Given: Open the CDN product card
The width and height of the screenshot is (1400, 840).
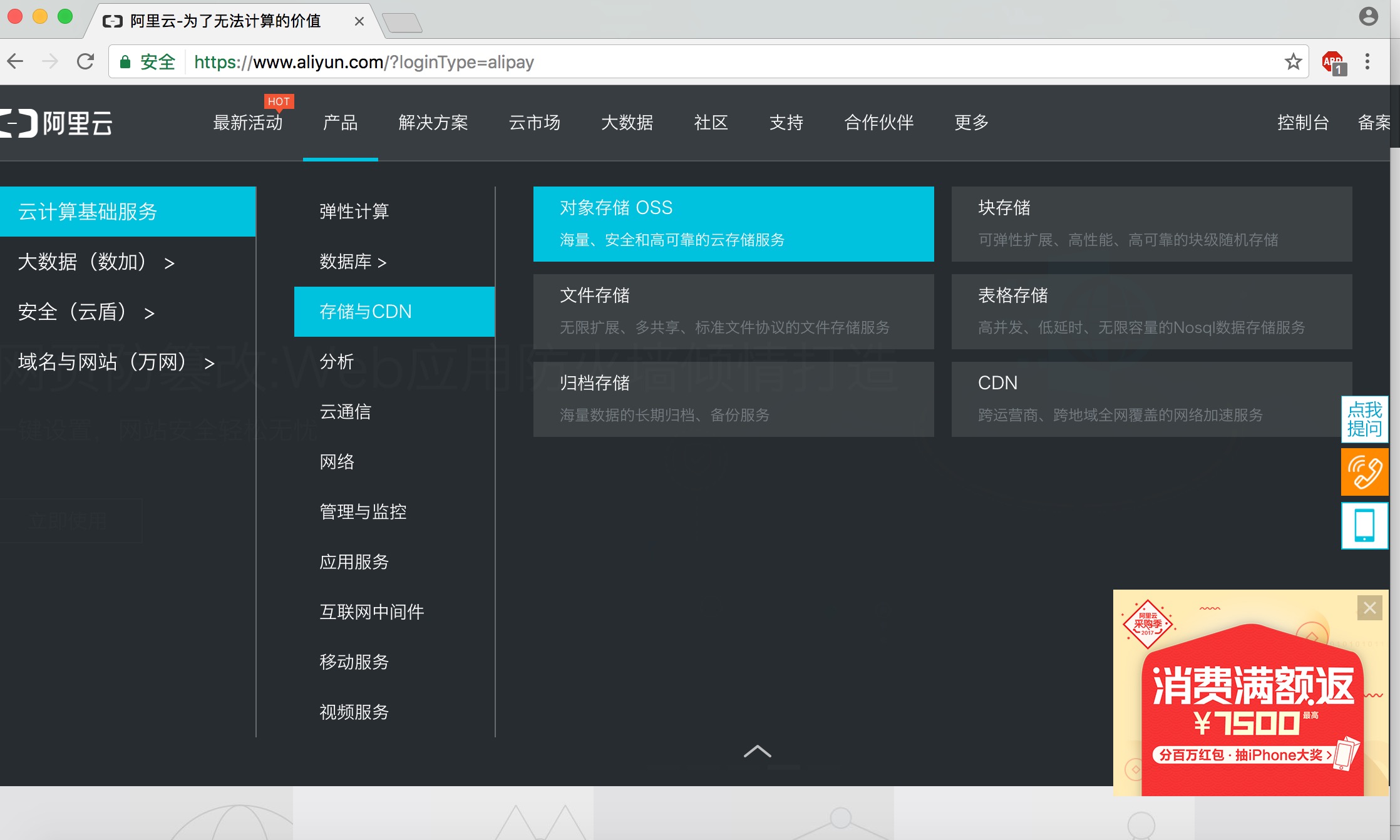Looking at the screenshot, I should pos(1152,399).
